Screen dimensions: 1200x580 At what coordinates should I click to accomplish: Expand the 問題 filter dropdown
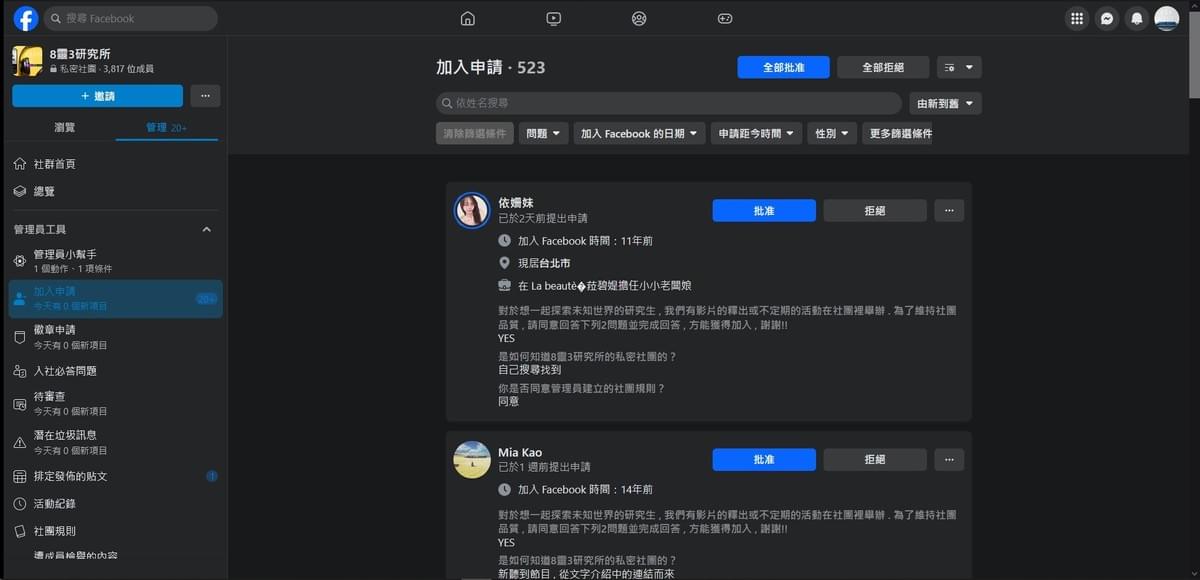click(x=543, y=133)
